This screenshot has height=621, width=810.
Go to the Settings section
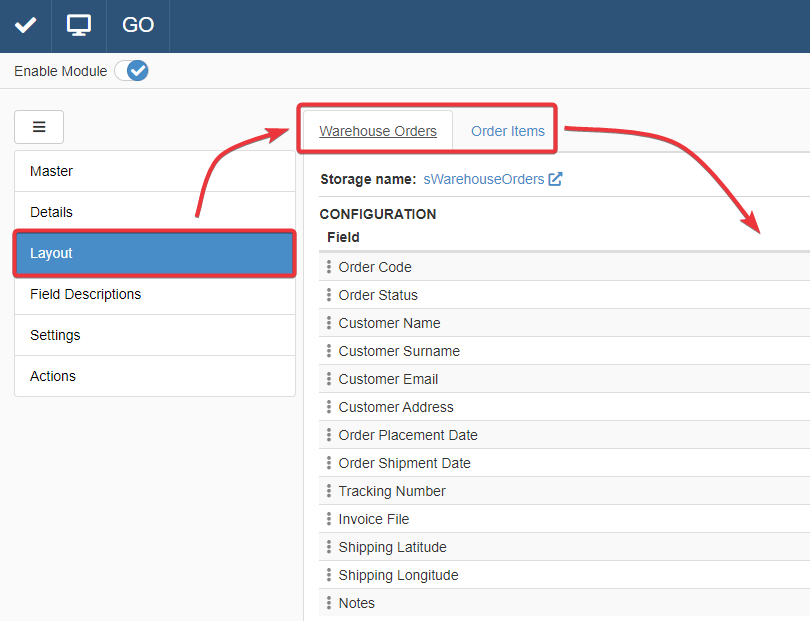pyautogui.click(x=154, y=335)
